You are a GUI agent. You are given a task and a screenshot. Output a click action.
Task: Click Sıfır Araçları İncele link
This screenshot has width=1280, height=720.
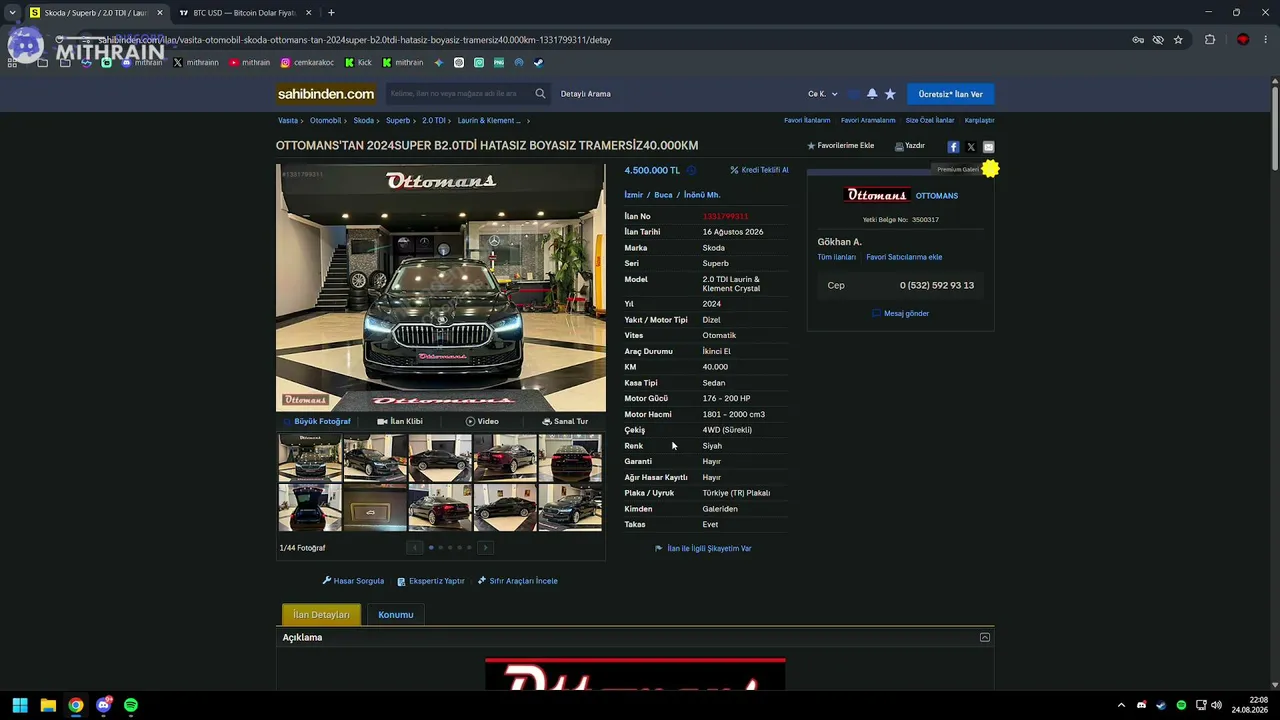click(x=518, y=581)
